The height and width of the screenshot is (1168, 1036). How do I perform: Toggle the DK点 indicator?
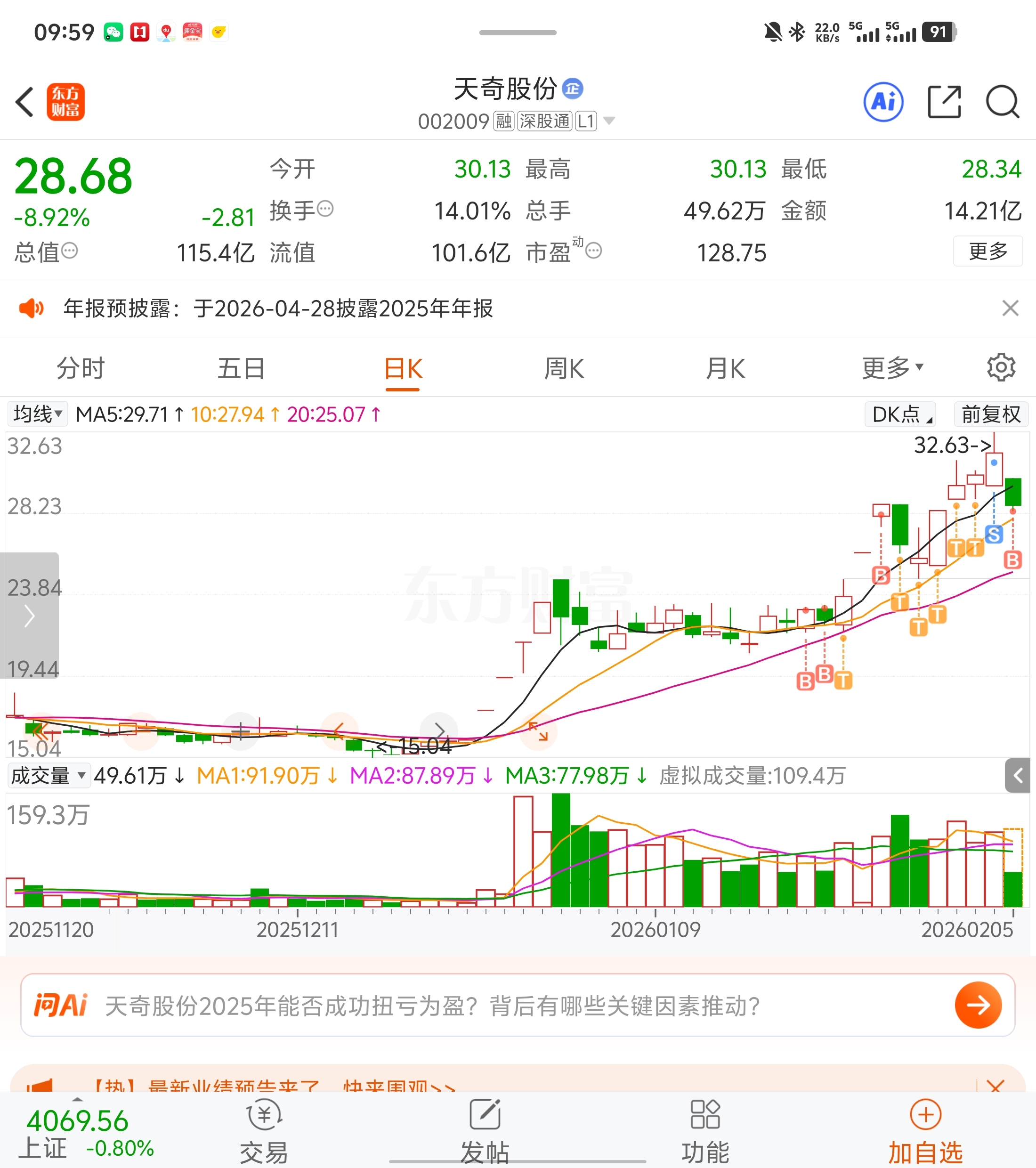tap(901, 414)
